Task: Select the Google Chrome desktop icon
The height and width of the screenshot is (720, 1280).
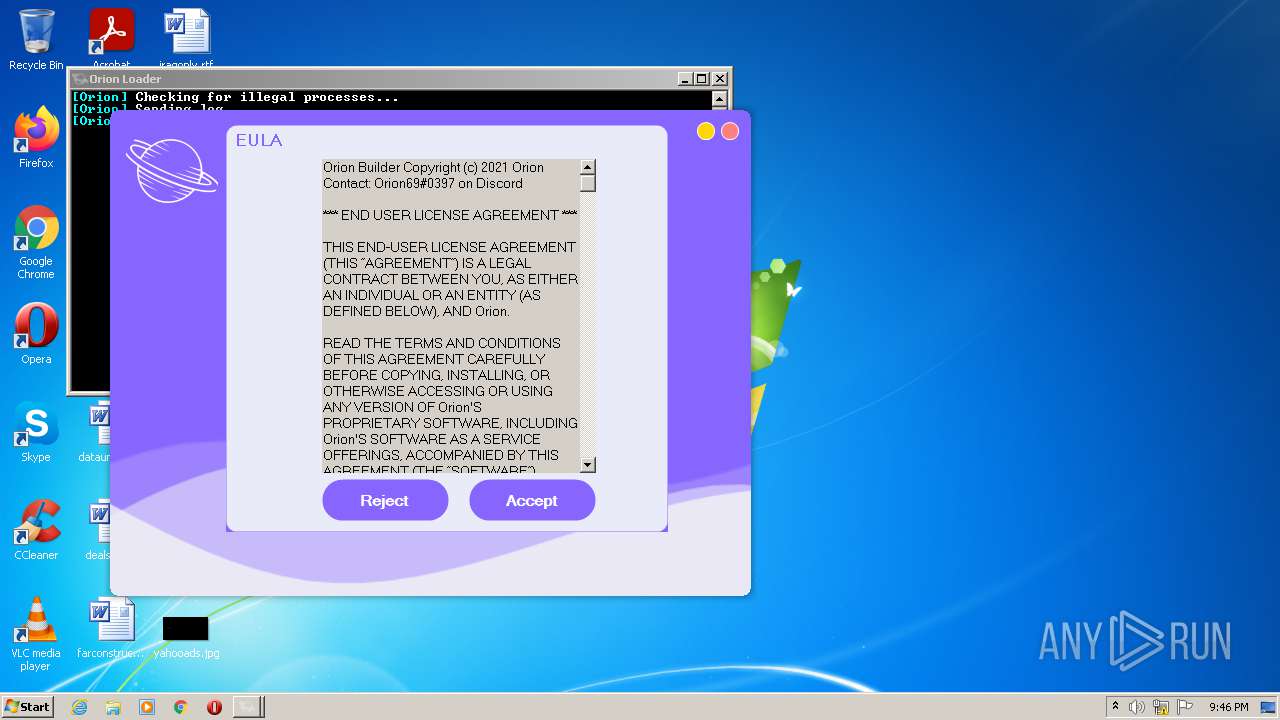Action: pos(36,242)
